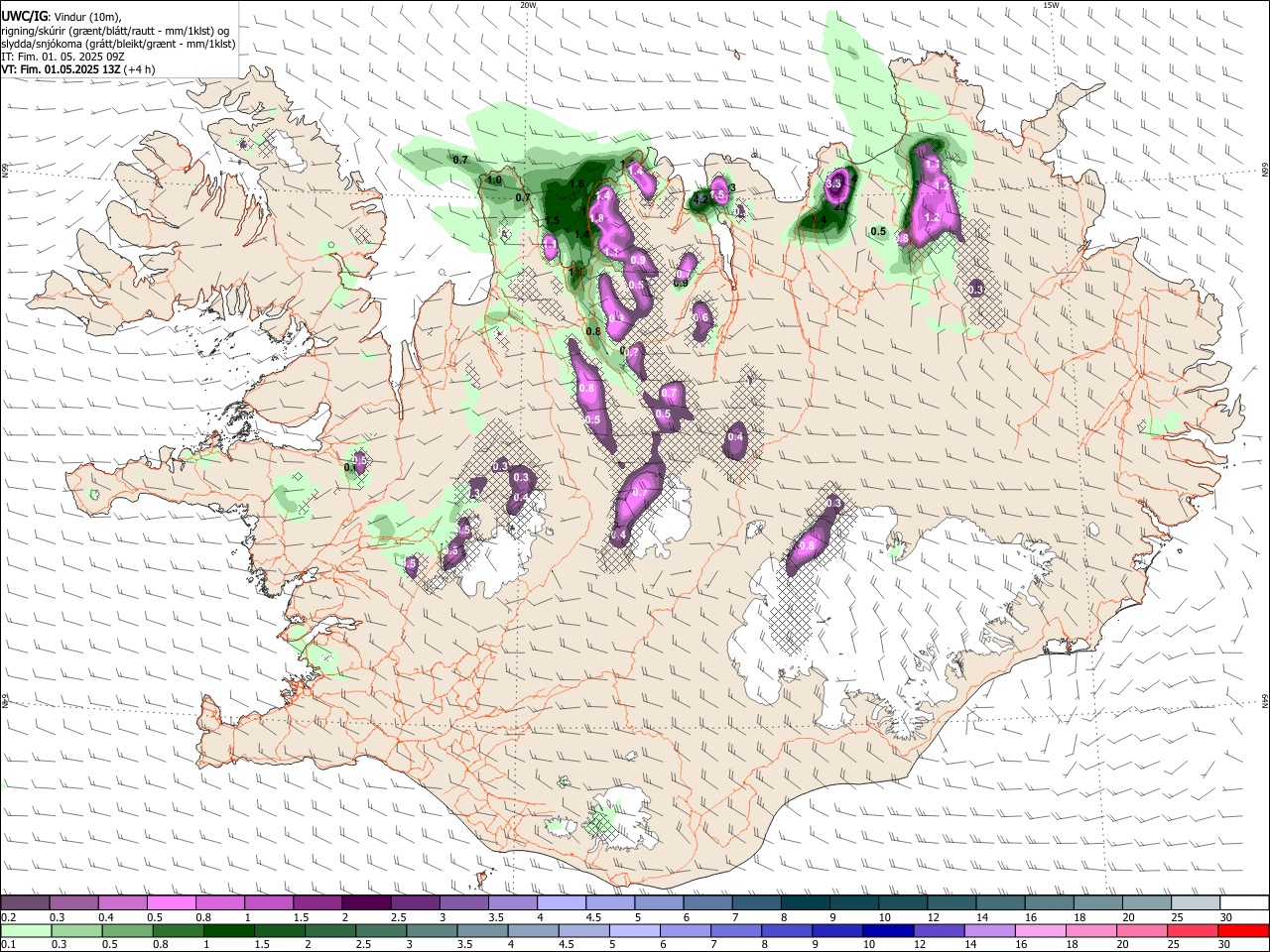Click the 'IT: Fim. 01. 05. 2025 09Z' line

[63, 57]
